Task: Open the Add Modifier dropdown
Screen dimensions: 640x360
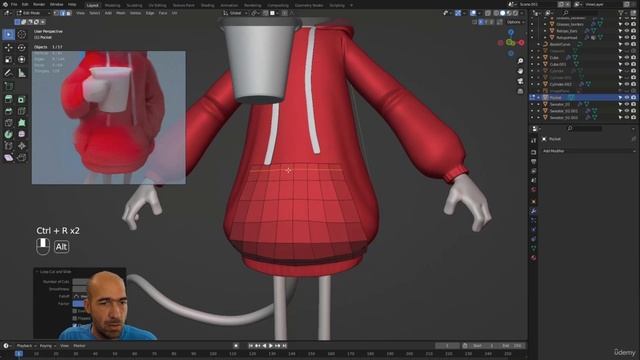Action: point(589,151)
